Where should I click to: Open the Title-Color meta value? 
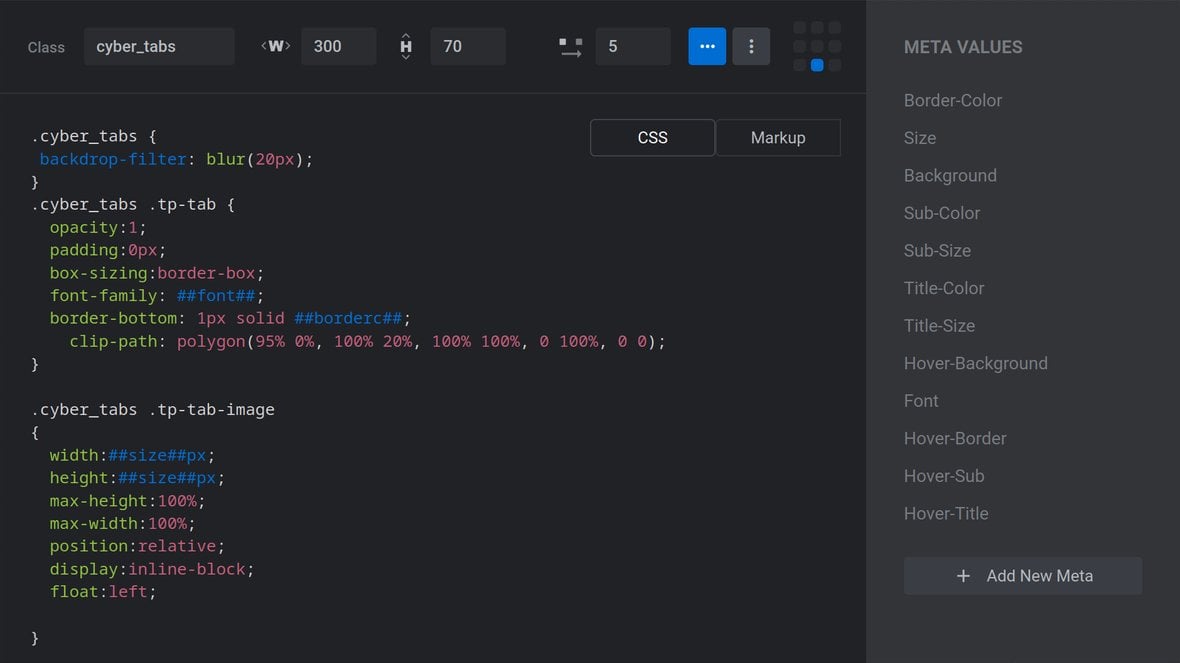(944, 288)
